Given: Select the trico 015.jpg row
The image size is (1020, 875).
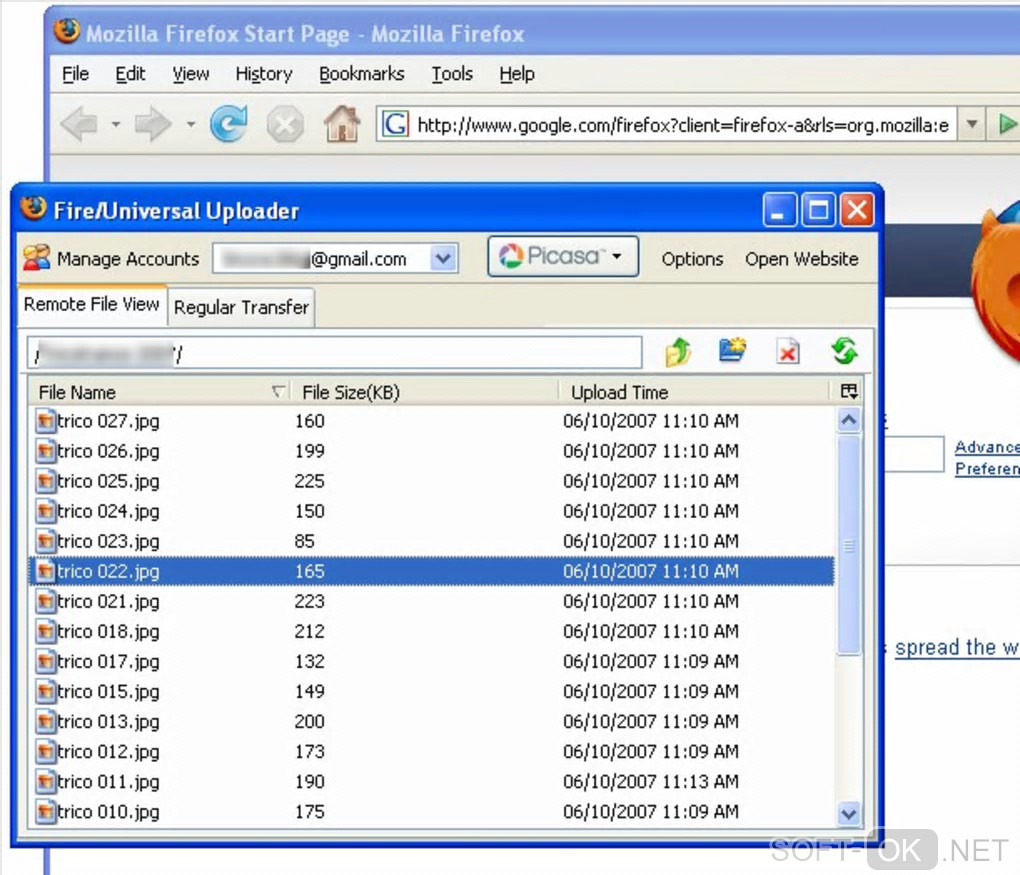Looking at the screenshot, I should coord(431,692).
